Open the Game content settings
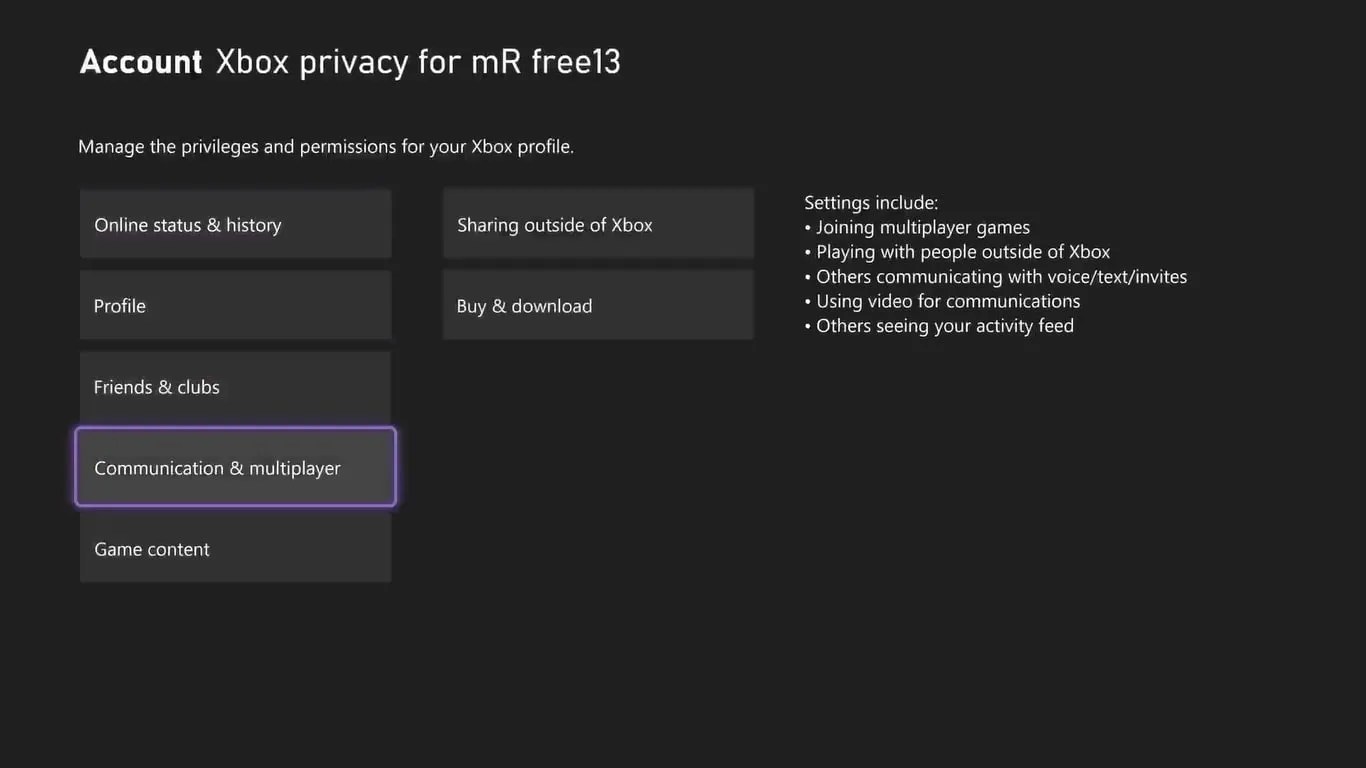 (235, 548)
